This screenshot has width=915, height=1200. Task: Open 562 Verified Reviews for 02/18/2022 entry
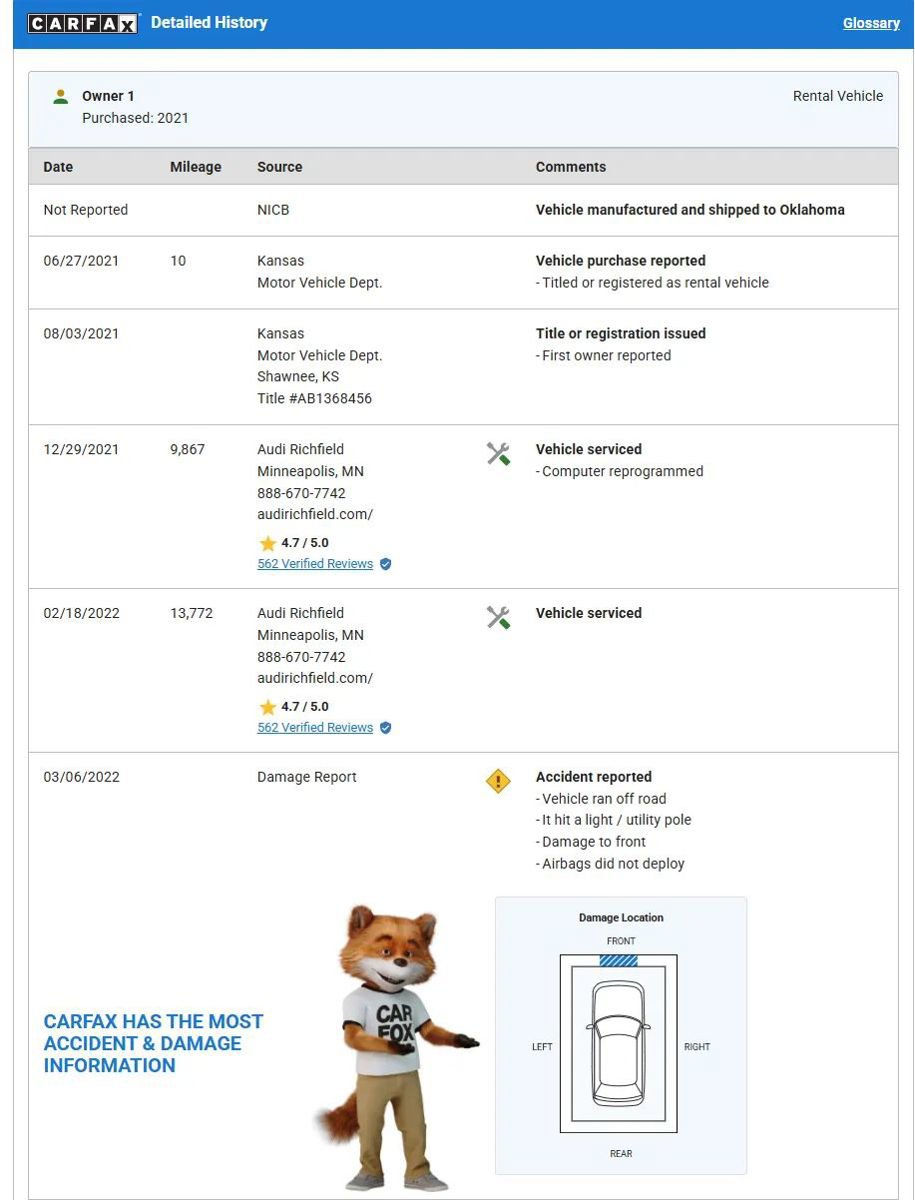pyautogui.click(x=315, y=728)
